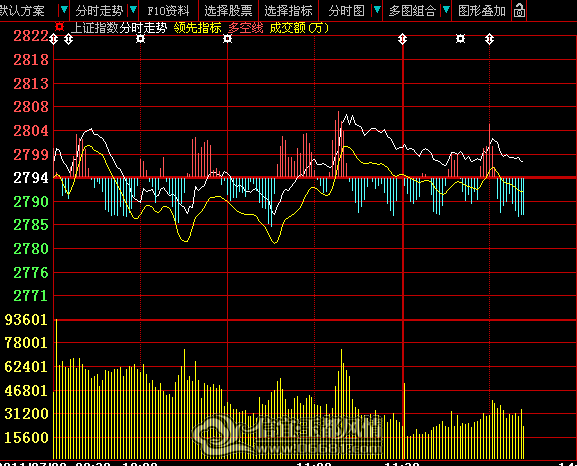The image size is (577, 466).
Task: Click the fourth star marker on the vertical line
Action: point(227,39)
